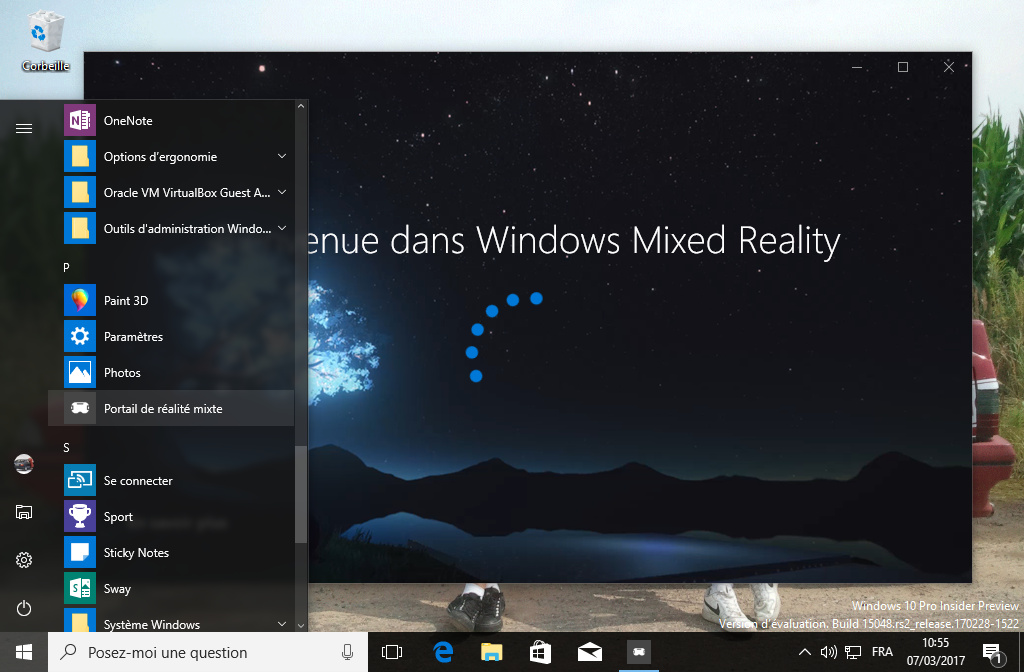Screen dimensions: 1024x672
Task: Open the user account picture in Start menu
Action: (24, 464)
